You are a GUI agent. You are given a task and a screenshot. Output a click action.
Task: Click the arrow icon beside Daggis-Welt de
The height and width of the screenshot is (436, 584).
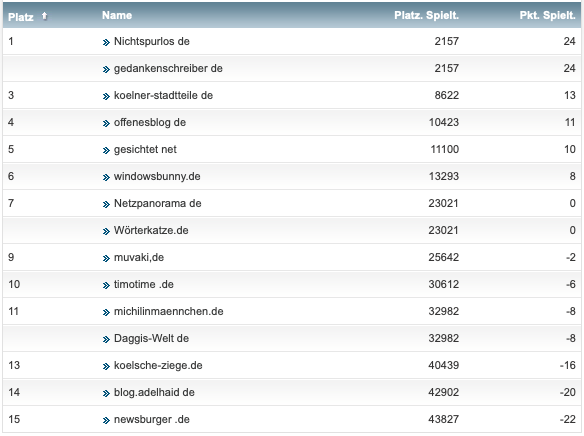point(106,339)
